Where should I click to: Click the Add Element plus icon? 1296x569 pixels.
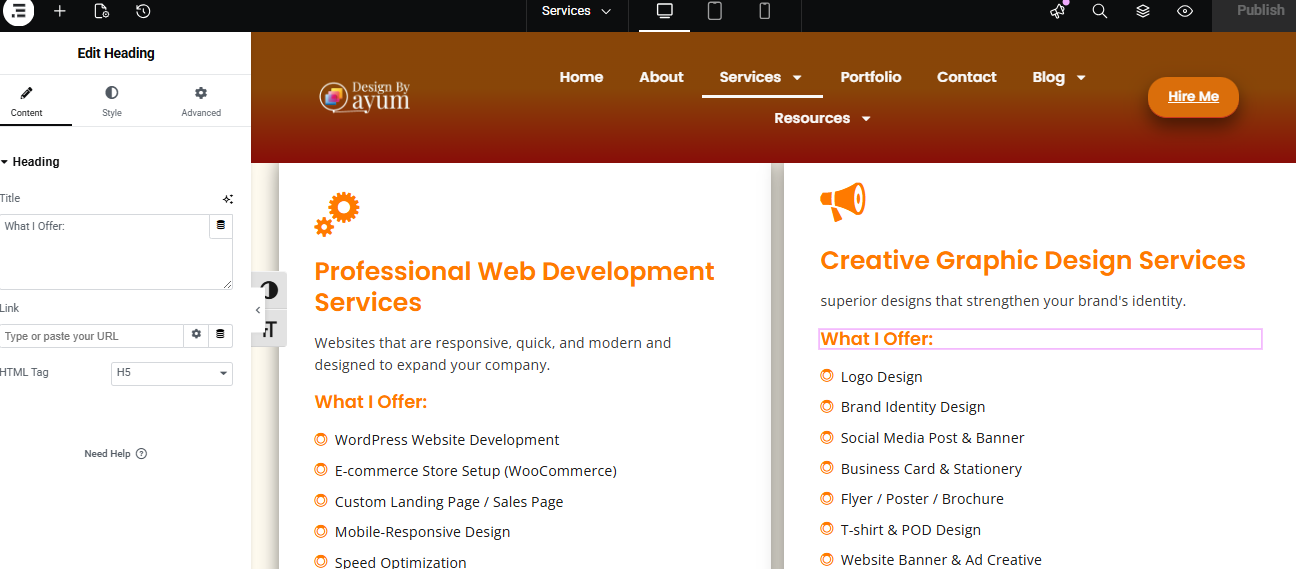click(60, 11)
